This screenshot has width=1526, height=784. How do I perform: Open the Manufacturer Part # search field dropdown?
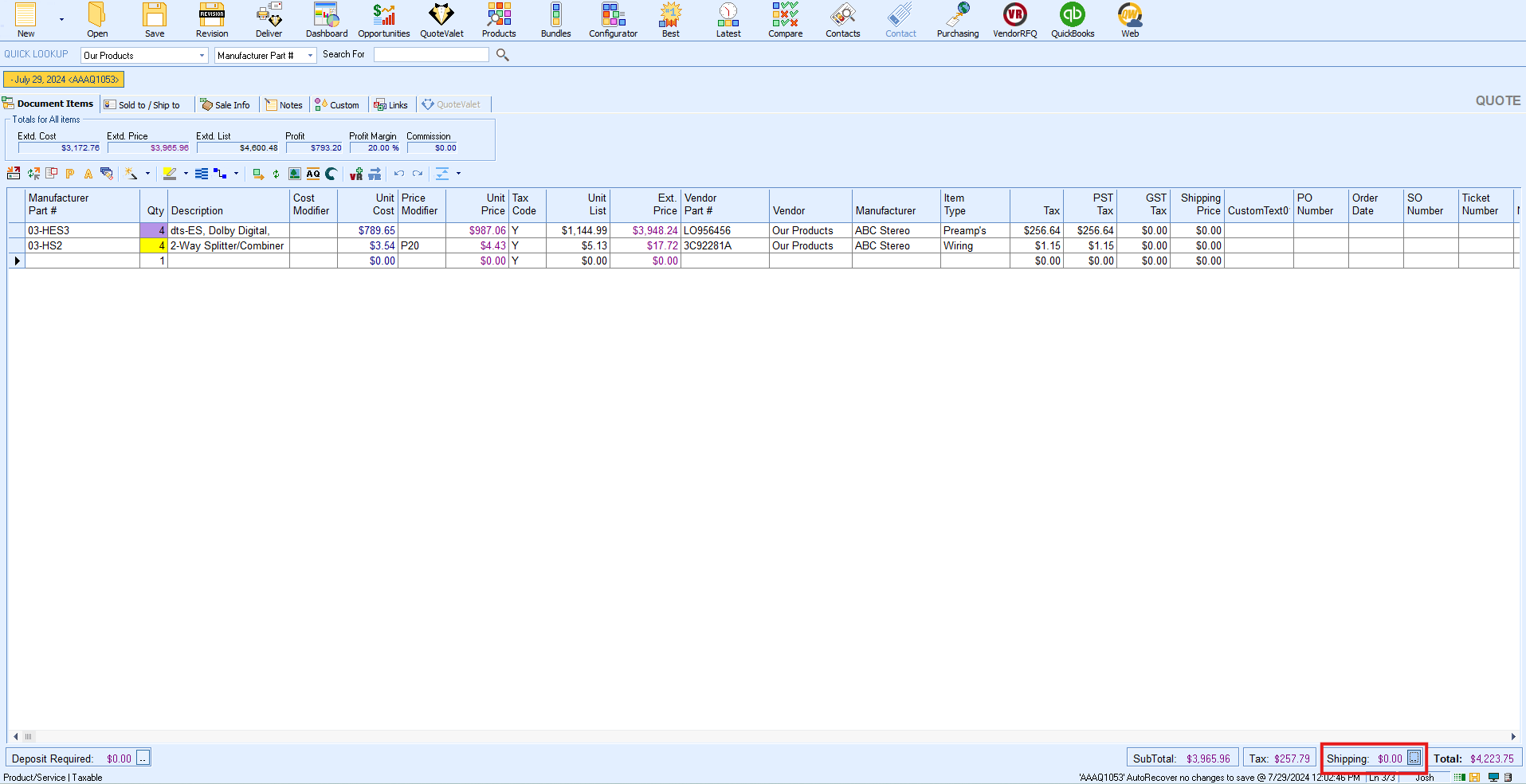[x=310, y=56]
